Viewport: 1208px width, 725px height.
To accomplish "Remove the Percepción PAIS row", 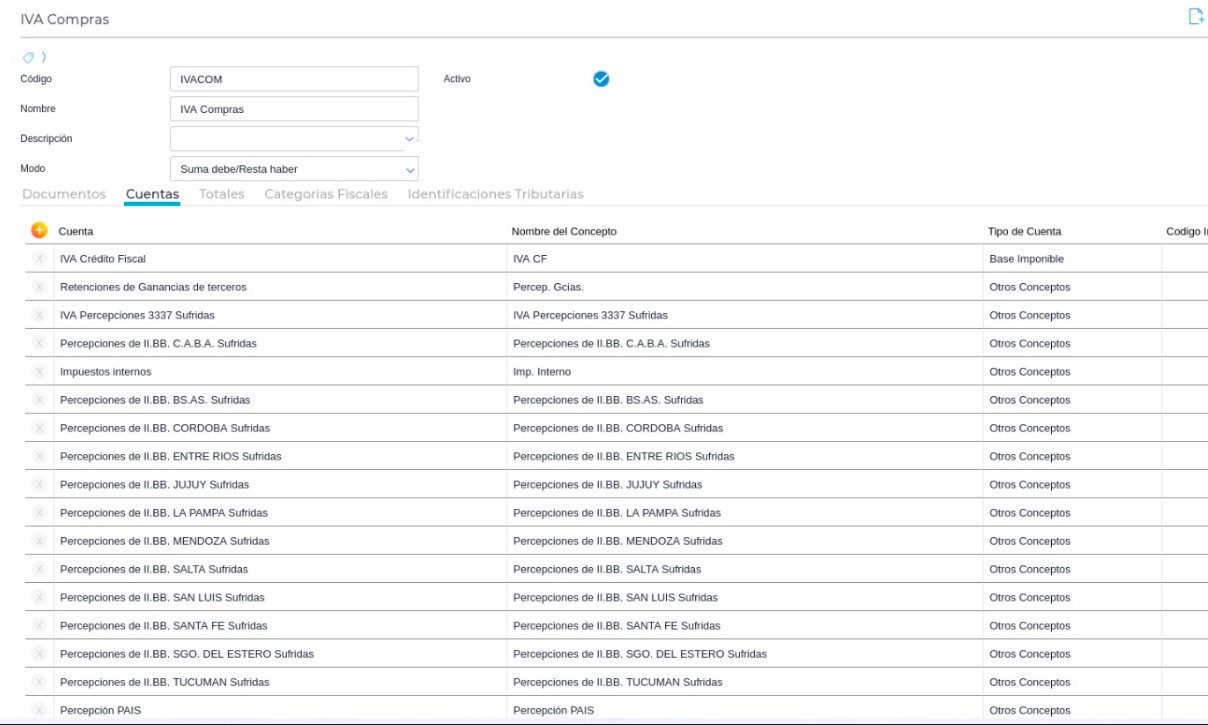I will [x=39, y=711].
